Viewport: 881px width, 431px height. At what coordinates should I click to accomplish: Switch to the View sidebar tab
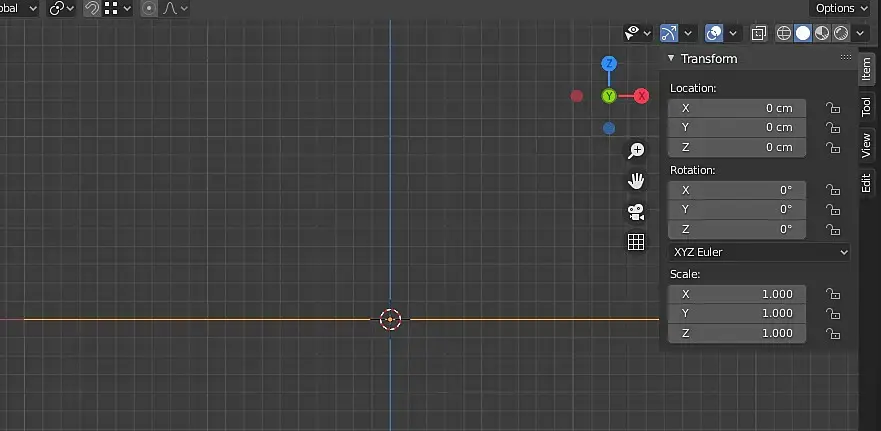[867, 145]
